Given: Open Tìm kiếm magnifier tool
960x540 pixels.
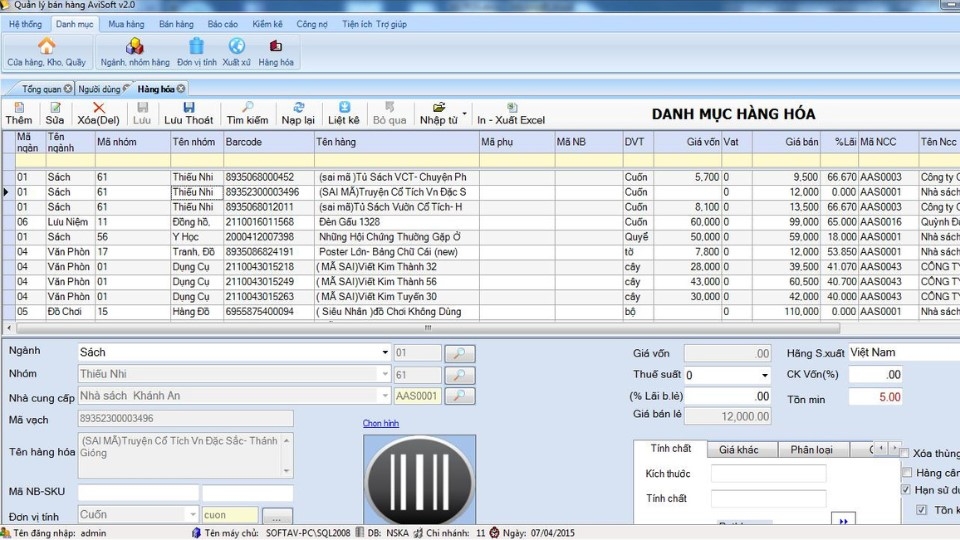Looking at the screenshot, I should click(x=247, y=108).
